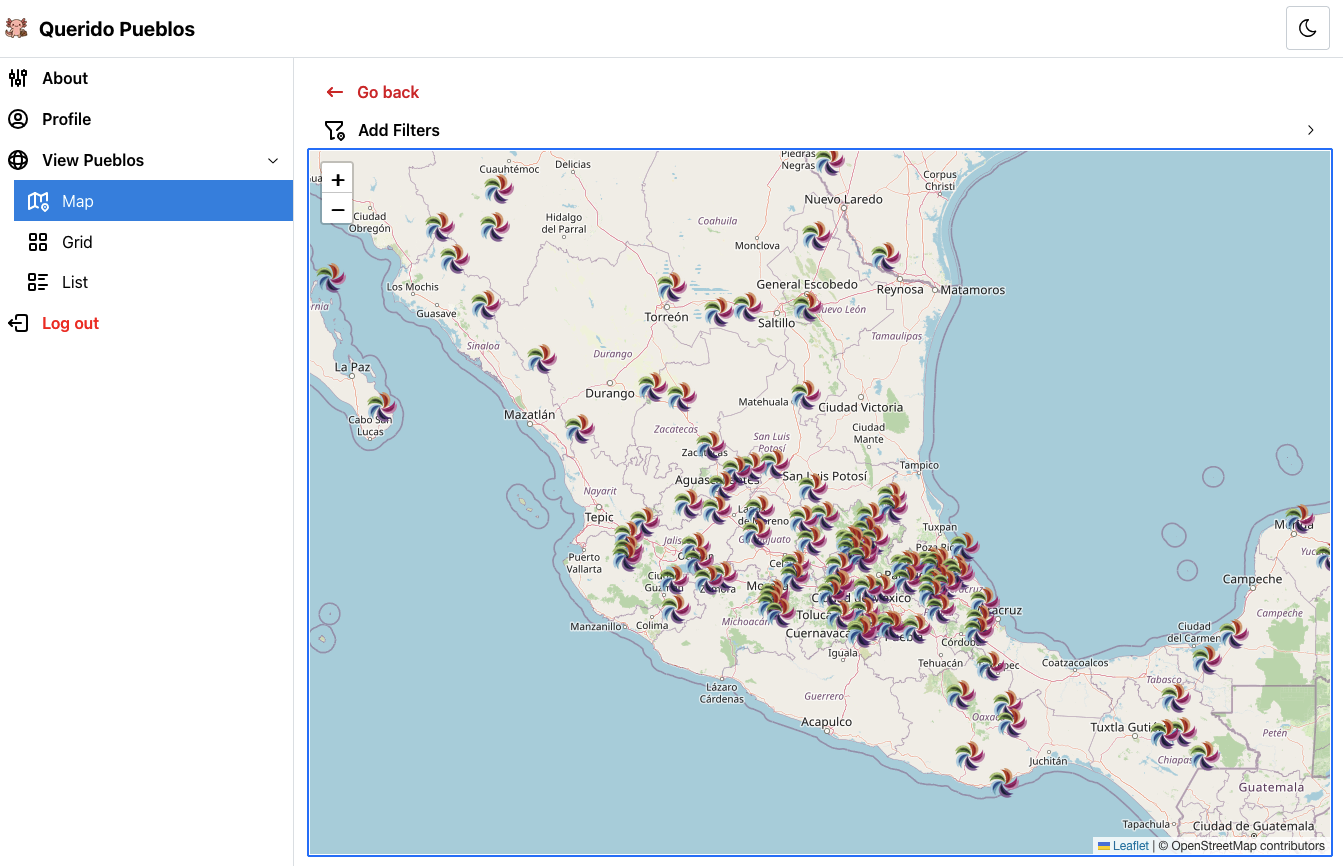Open the Grid view icon
Viewport: 1343px width, 866px height.
(38, 242)
